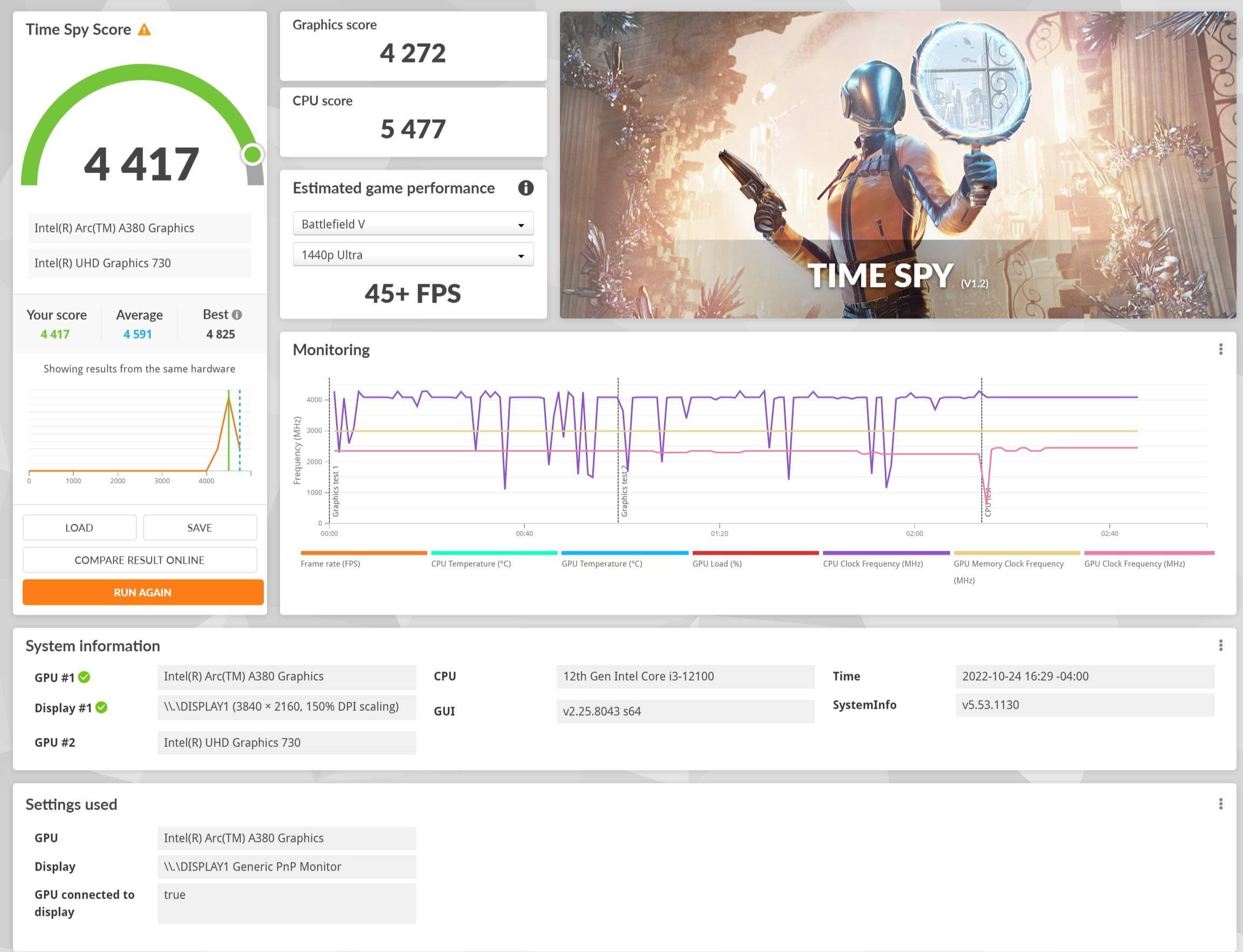The image size is (1243, 952).
Task: Click the purple CPU Clock Frequency swatch
Action: 886,553
